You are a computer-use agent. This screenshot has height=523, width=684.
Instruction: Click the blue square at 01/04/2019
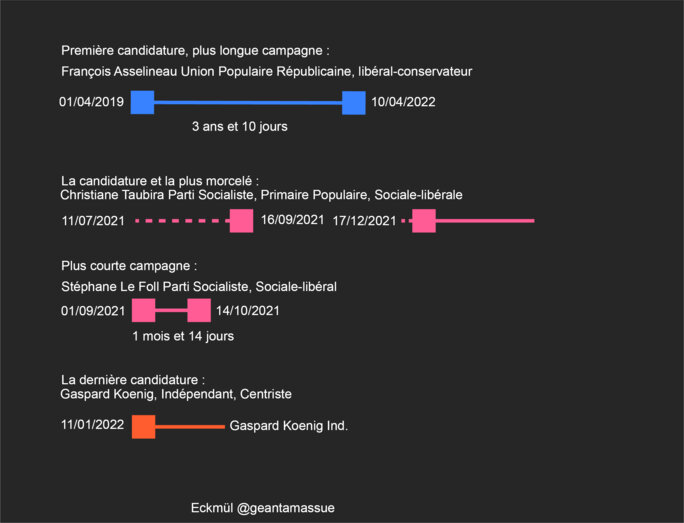[142, 103]
